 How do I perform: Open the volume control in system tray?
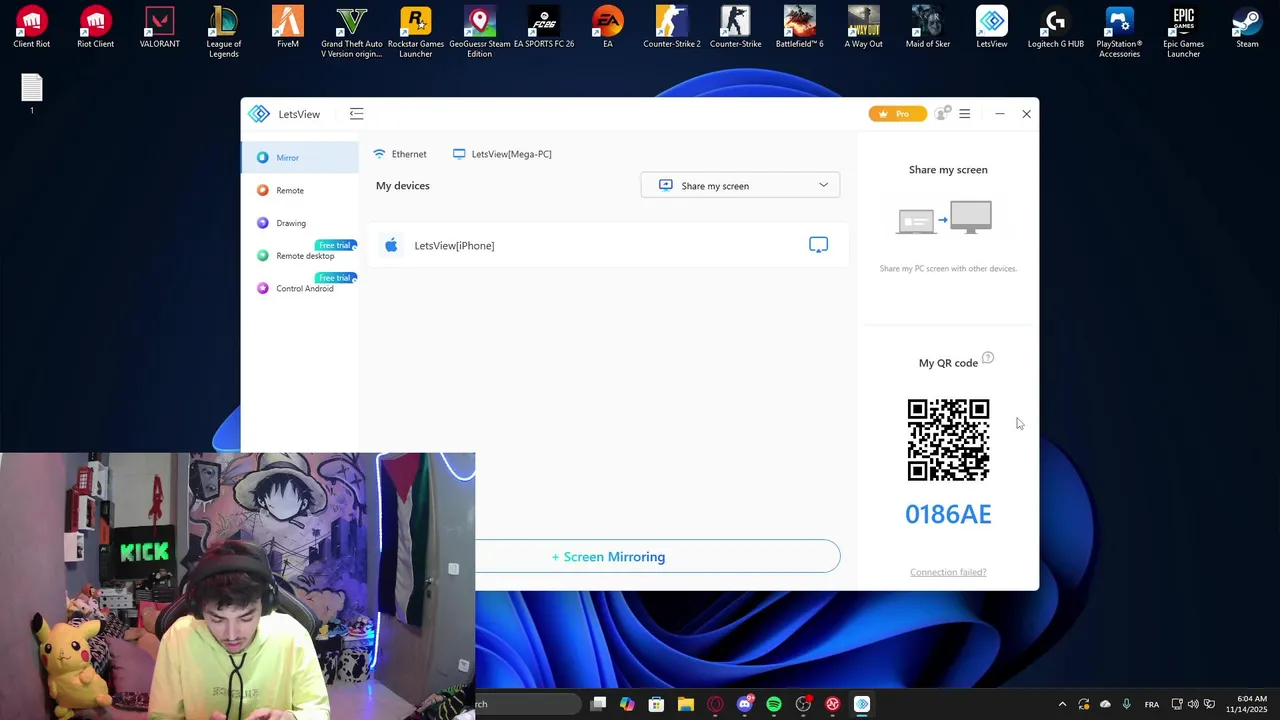1193,704
